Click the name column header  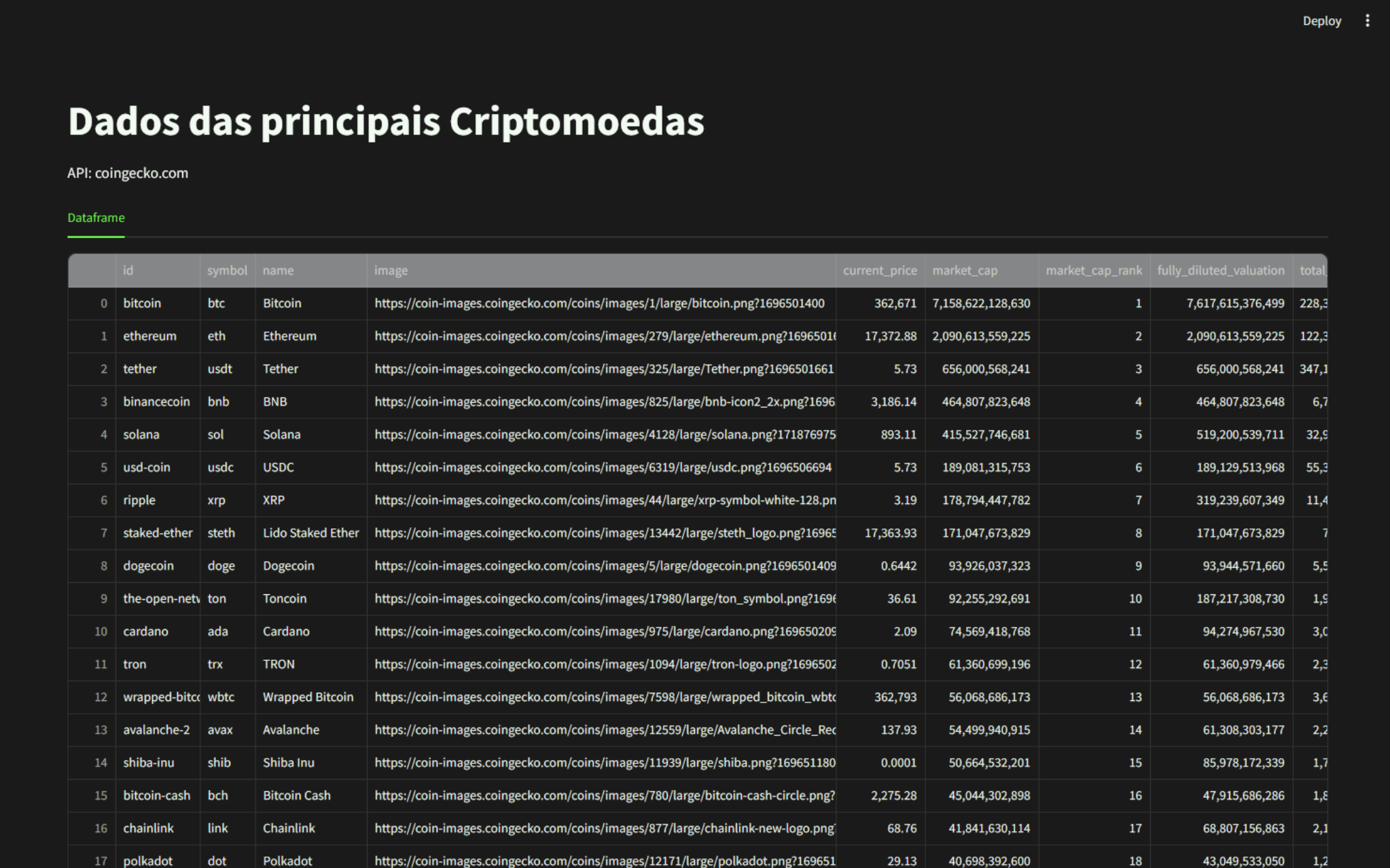(279, 270)
